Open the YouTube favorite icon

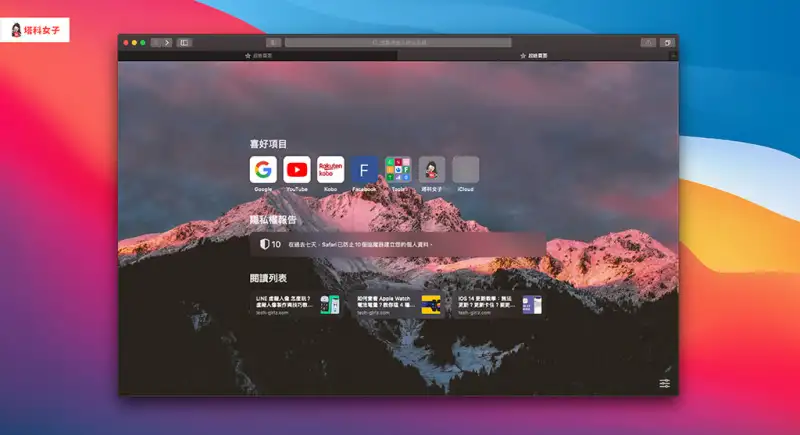[297, 169]
